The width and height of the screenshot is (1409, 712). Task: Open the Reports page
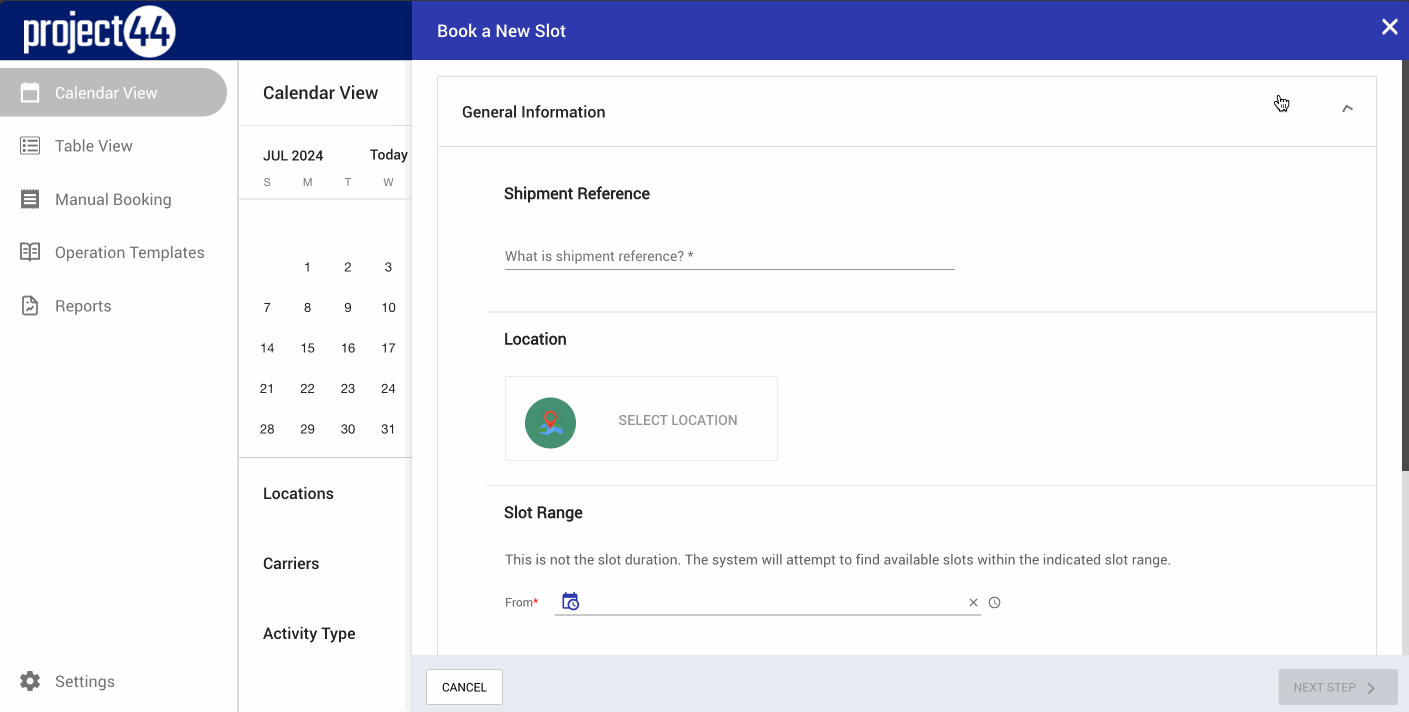(113, 306)
